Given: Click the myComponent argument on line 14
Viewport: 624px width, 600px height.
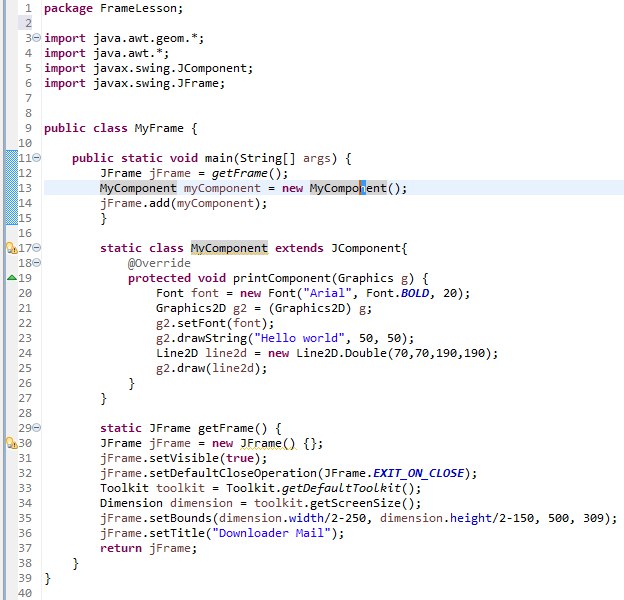Looking at the screenshot, I should 215,203.
